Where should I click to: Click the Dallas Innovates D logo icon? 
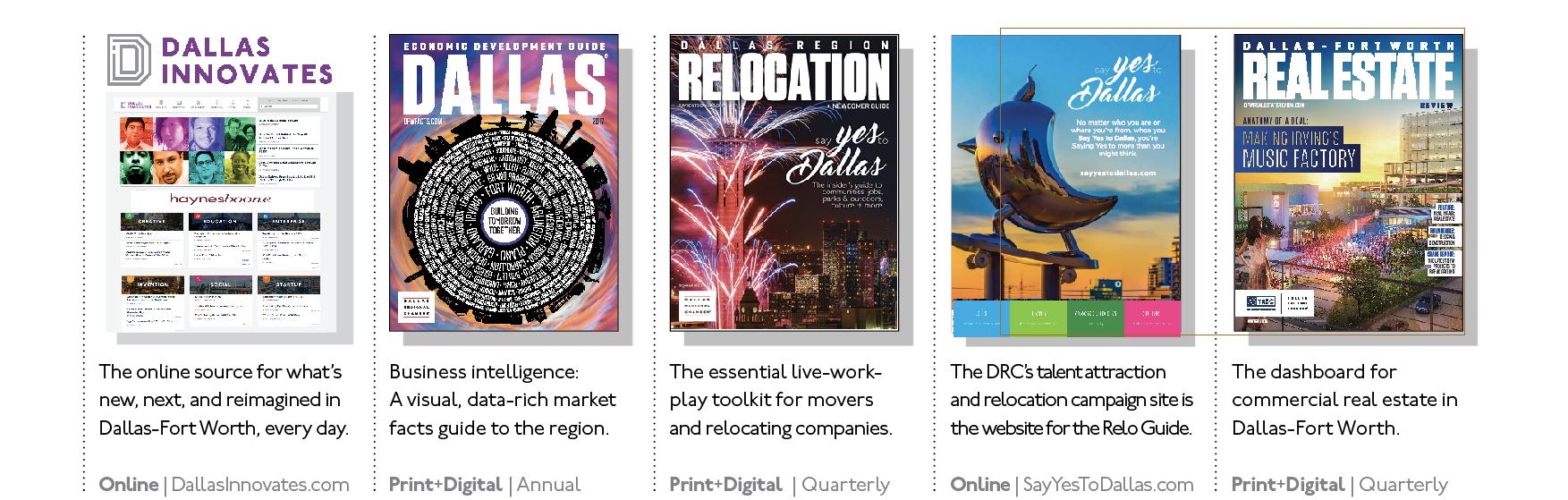(x=129, y=60)
